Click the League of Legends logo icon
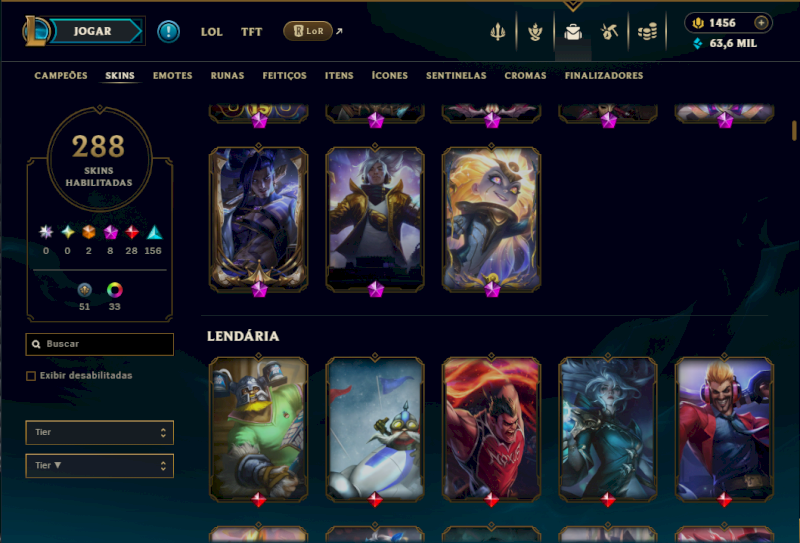Image resolution: width=800 pixels, height=543 pixels. [35, 31]
